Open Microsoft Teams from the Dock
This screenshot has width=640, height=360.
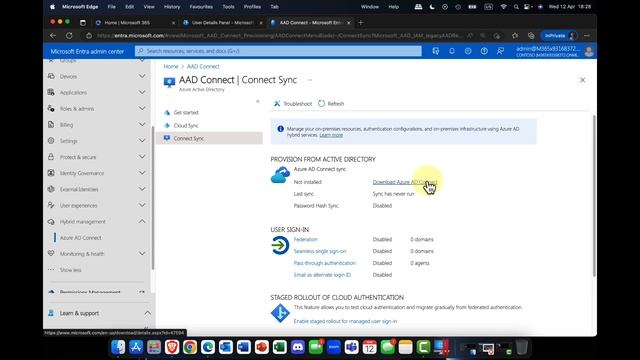[x=351, y=347]
